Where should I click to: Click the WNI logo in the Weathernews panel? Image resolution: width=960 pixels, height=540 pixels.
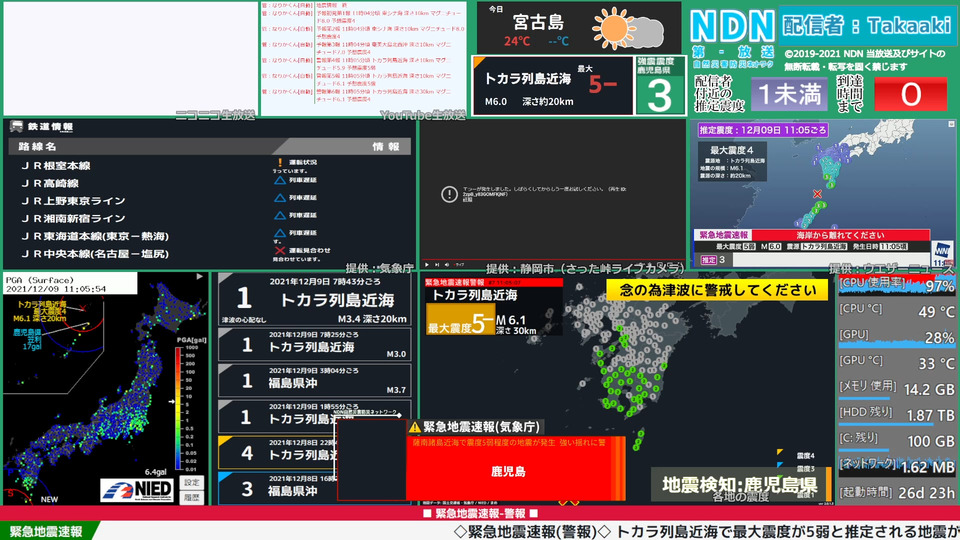coord(942,252)
